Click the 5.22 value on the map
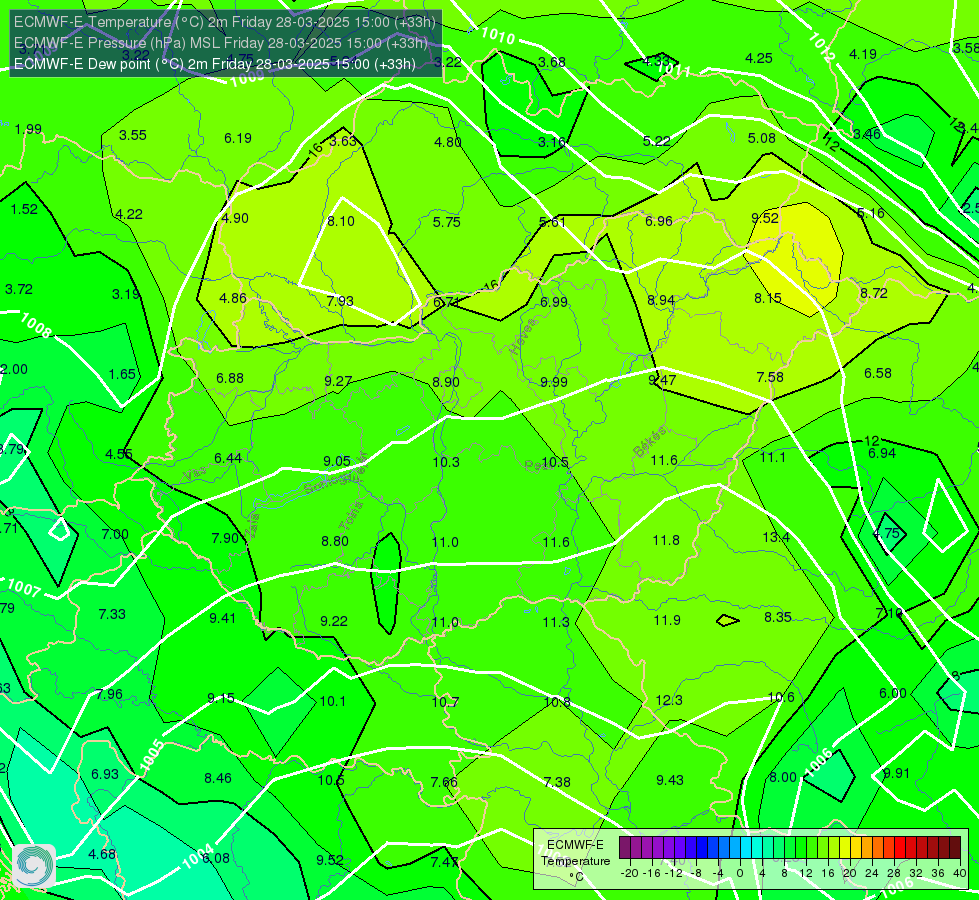 [656, 141]
